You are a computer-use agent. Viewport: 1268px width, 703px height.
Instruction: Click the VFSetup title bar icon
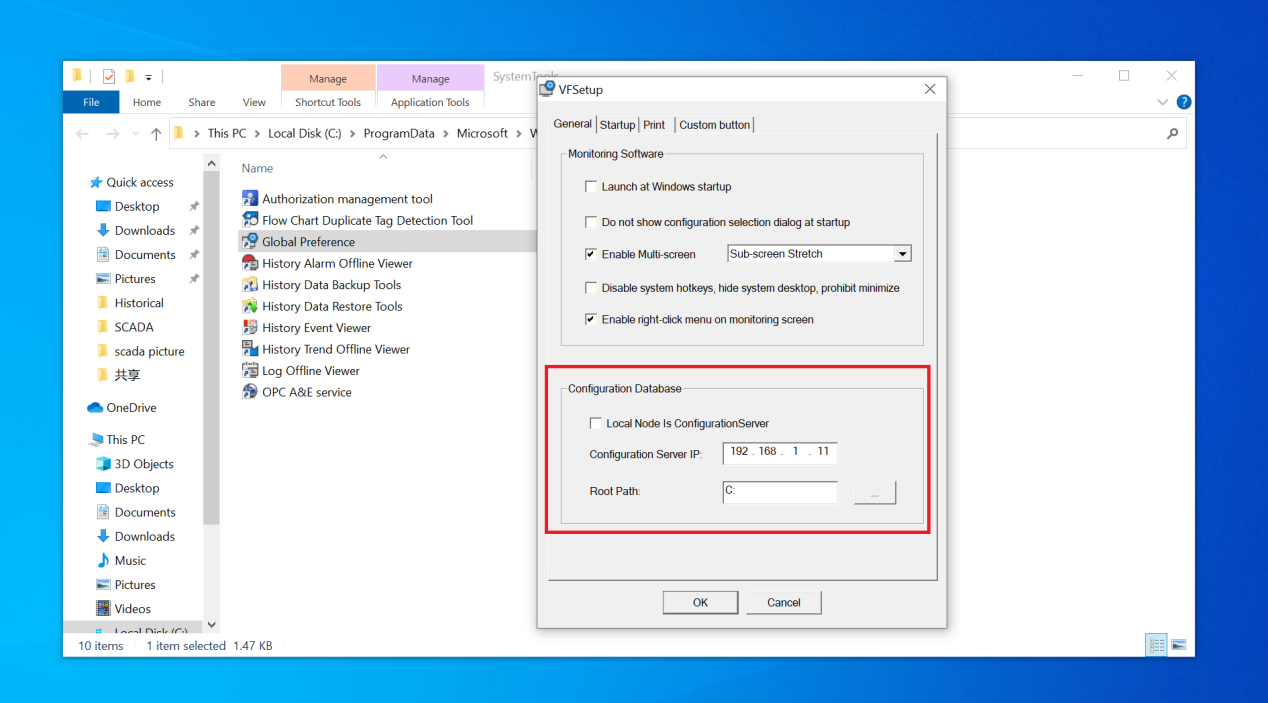(x=547, y=89)
